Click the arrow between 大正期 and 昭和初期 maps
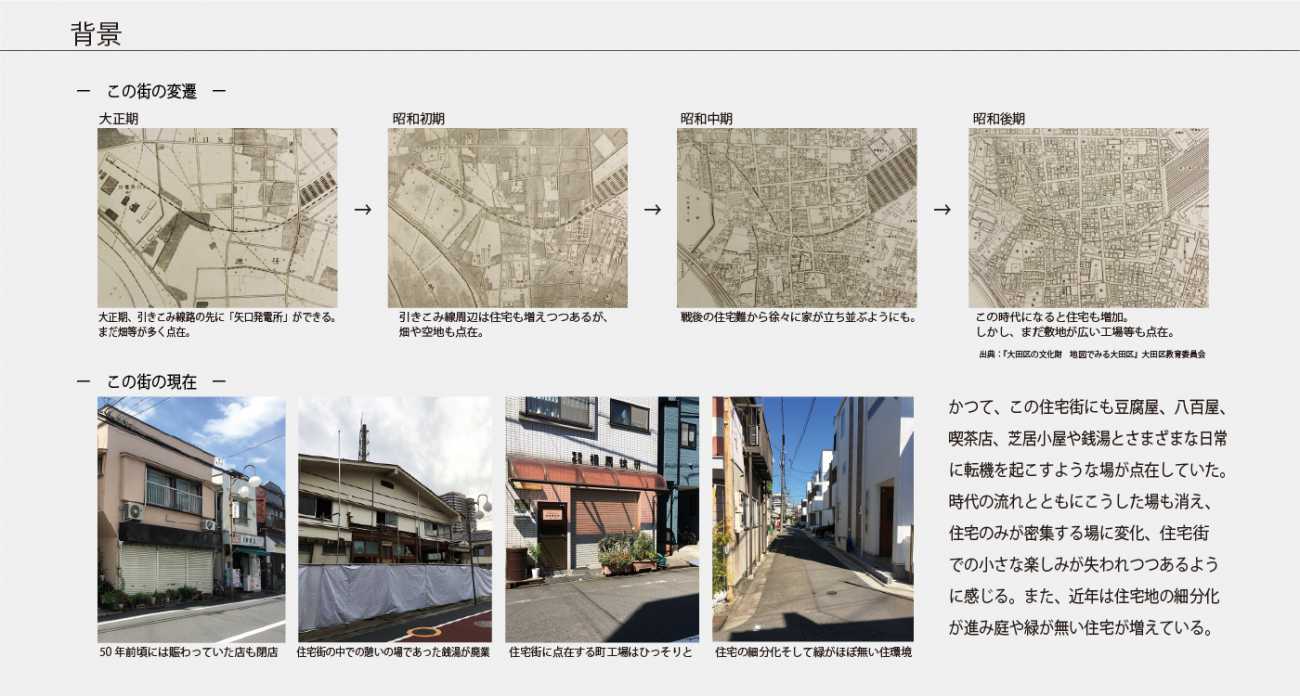Image resolution: width=1300 pixels, height=696 pixels. (x=363, y=210)
